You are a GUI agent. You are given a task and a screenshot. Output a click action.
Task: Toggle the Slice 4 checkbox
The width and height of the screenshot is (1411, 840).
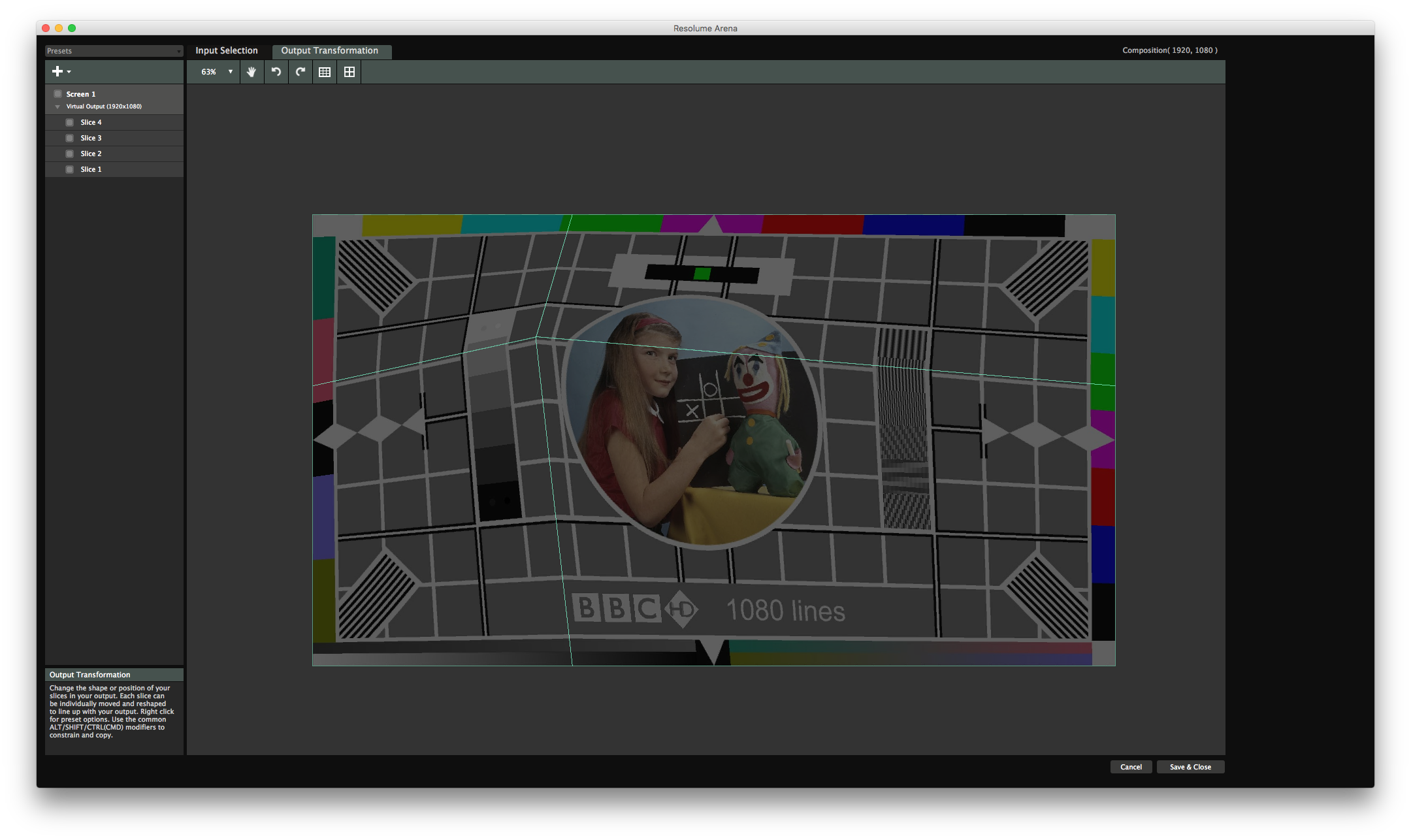pos(70,122)
